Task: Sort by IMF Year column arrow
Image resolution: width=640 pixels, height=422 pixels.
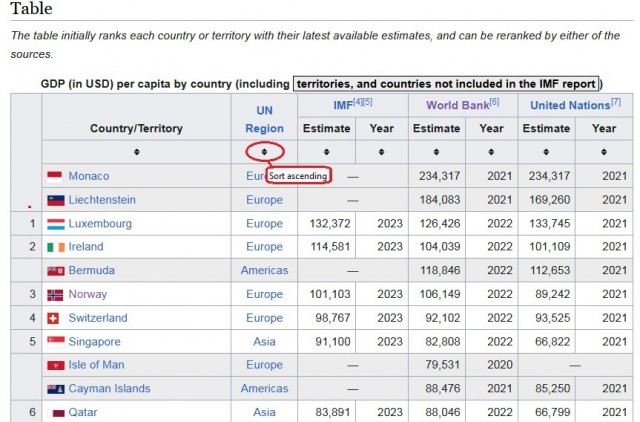Action: [381, 152]
